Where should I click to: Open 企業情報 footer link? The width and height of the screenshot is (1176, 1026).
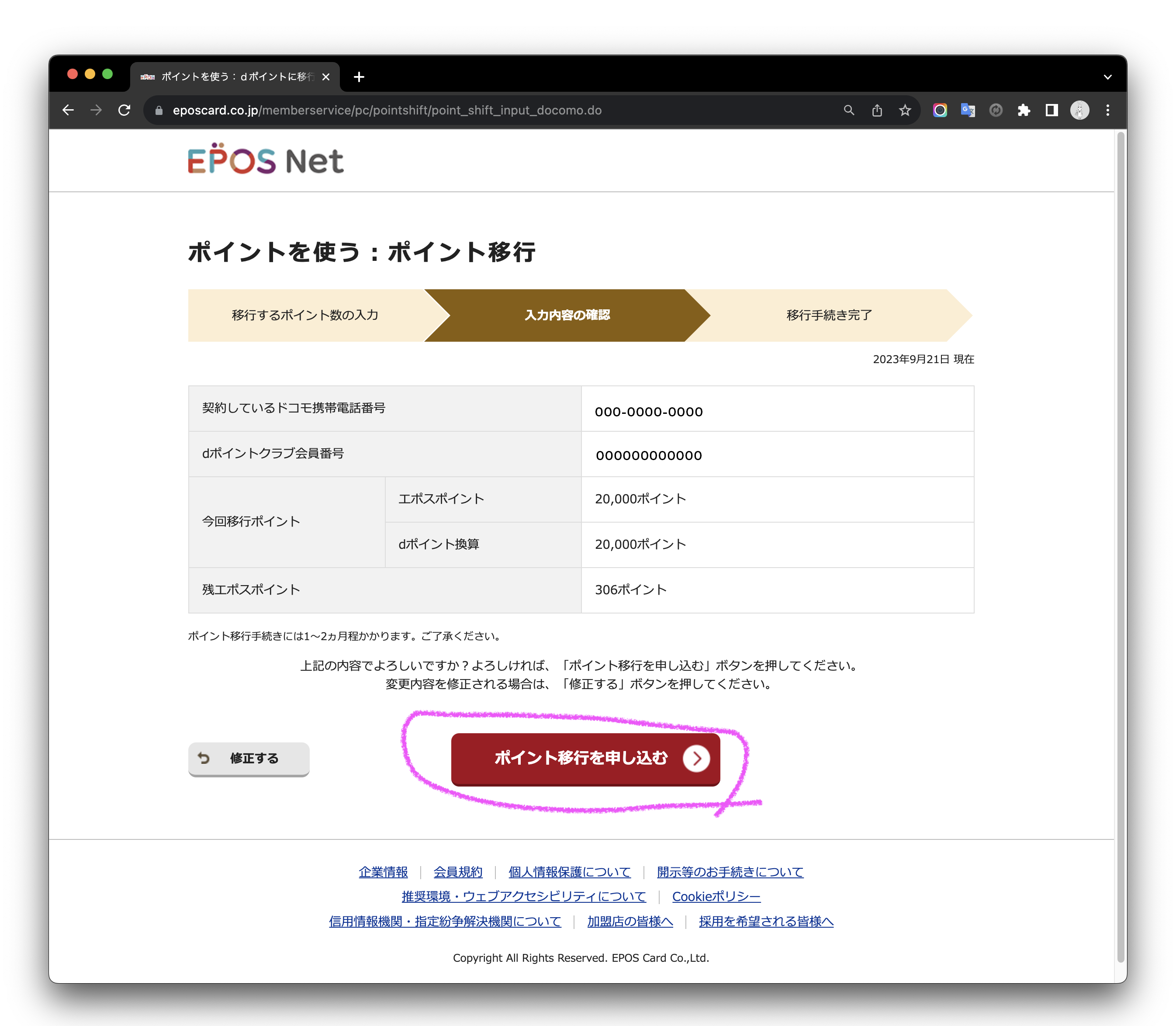click(383, 872)
